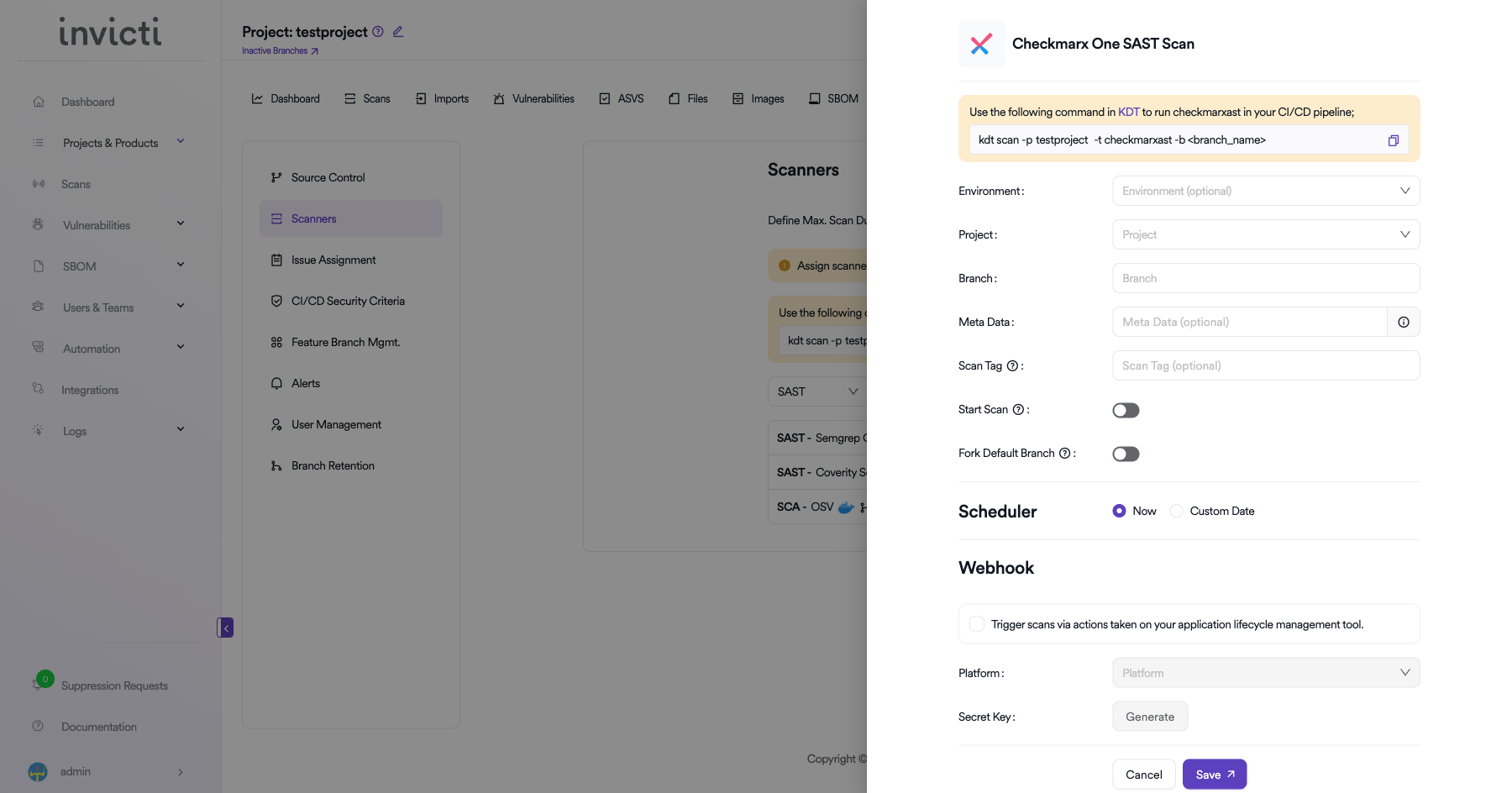Generate a webhook secret key
Image resolution: width=1512 pixels, height=793 pixels.
click(x=1150, y=717)
